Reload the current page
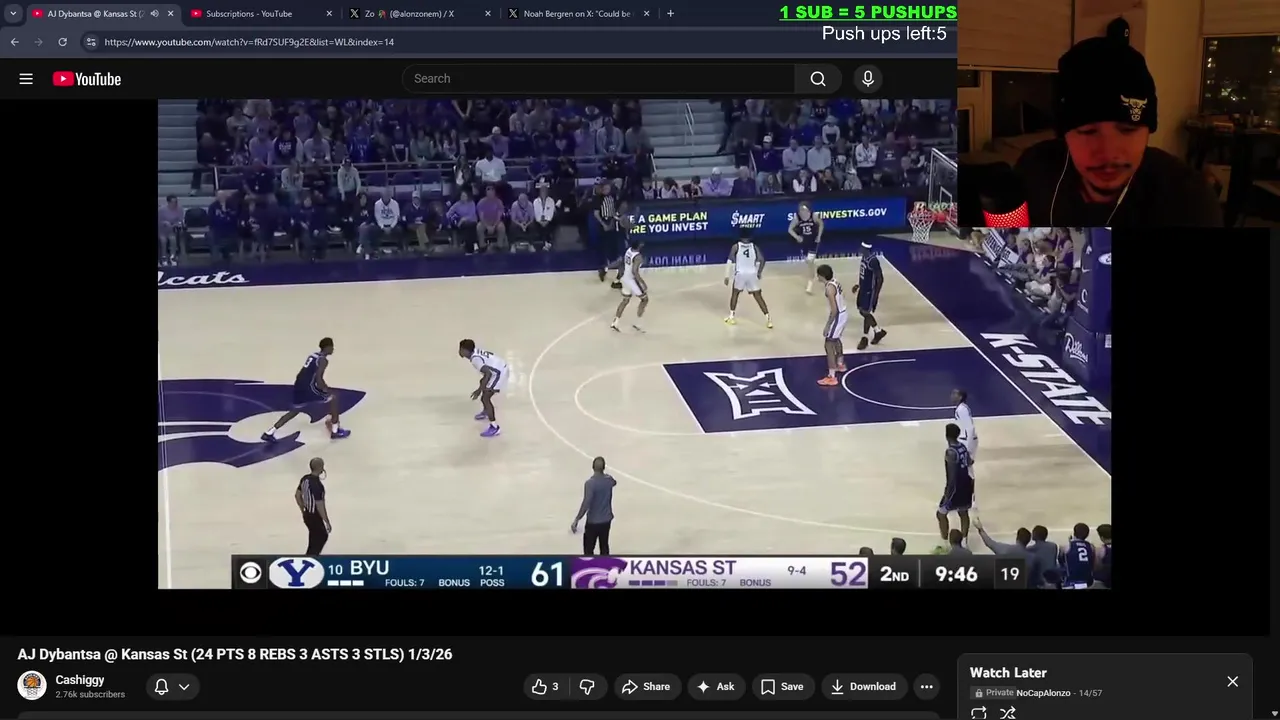 pyautogui.click(x=62, y=42)
